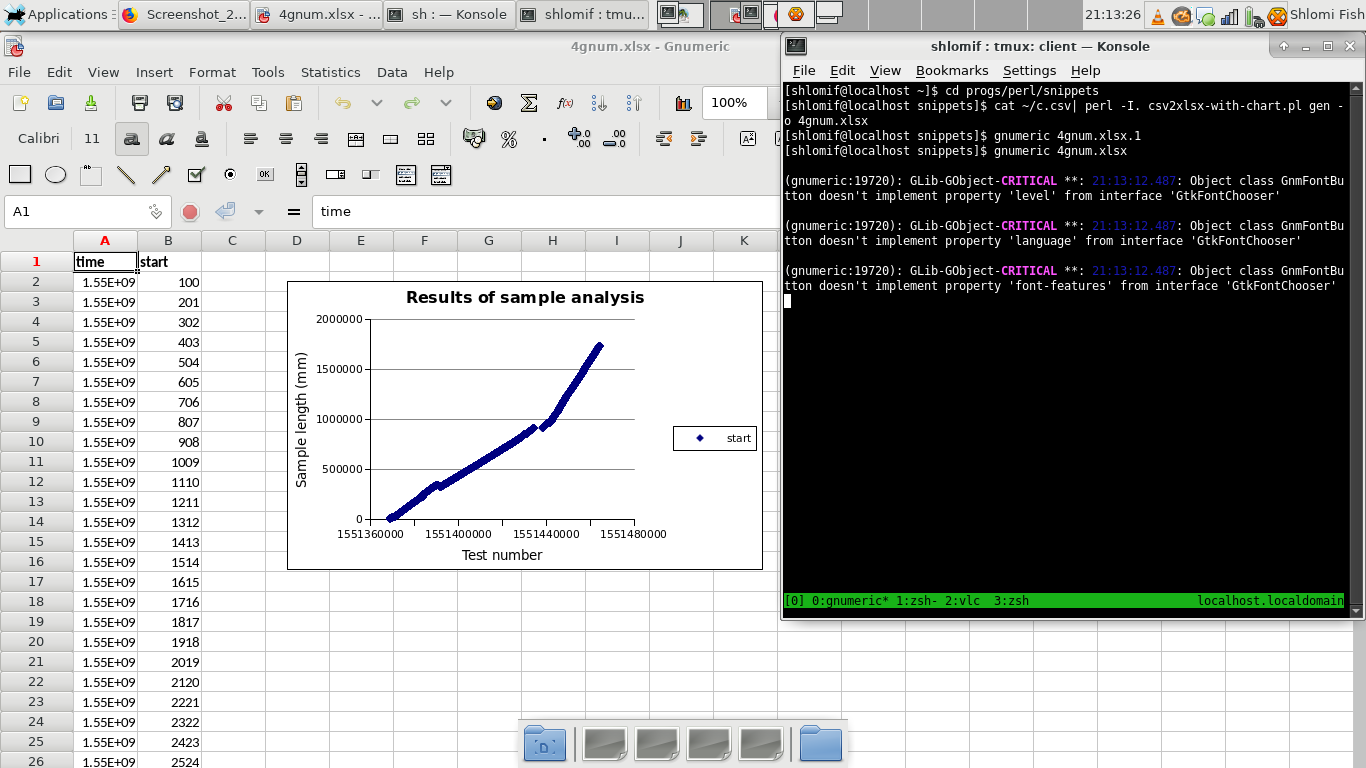Image resolution: width=1366 pixels, height=768 pixels.
Task: Click the formula bar cancel button
Action: [x=190, y=212]
